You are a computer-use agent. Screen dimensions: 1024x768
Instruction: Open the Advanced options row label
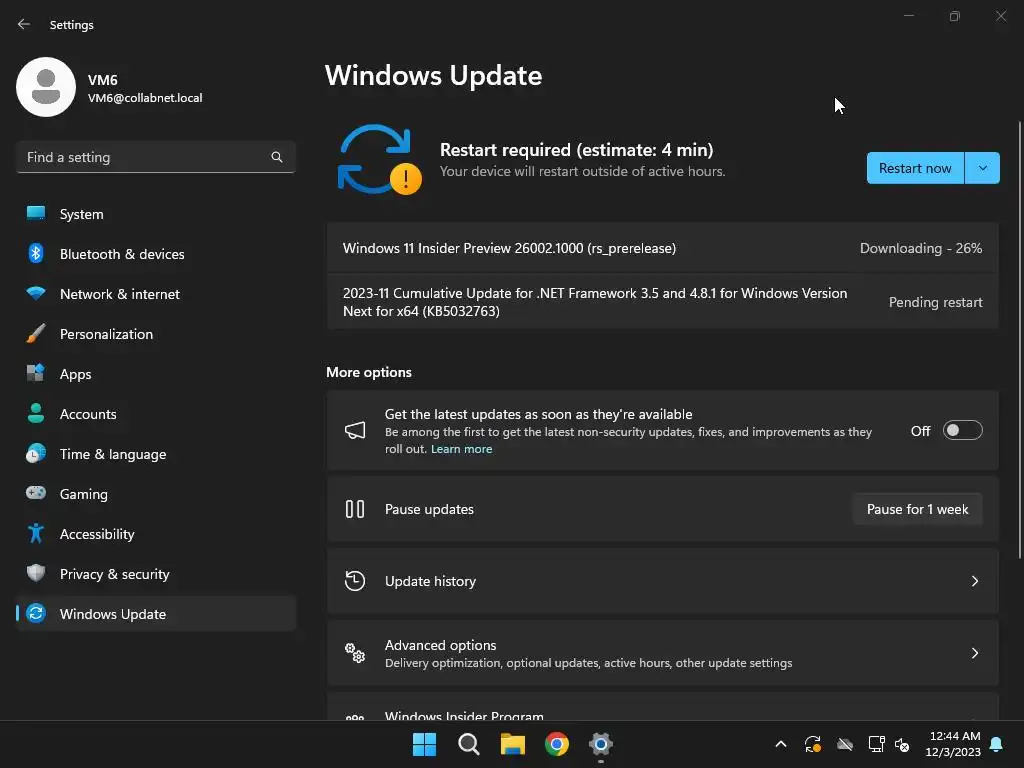coord(440,645)
